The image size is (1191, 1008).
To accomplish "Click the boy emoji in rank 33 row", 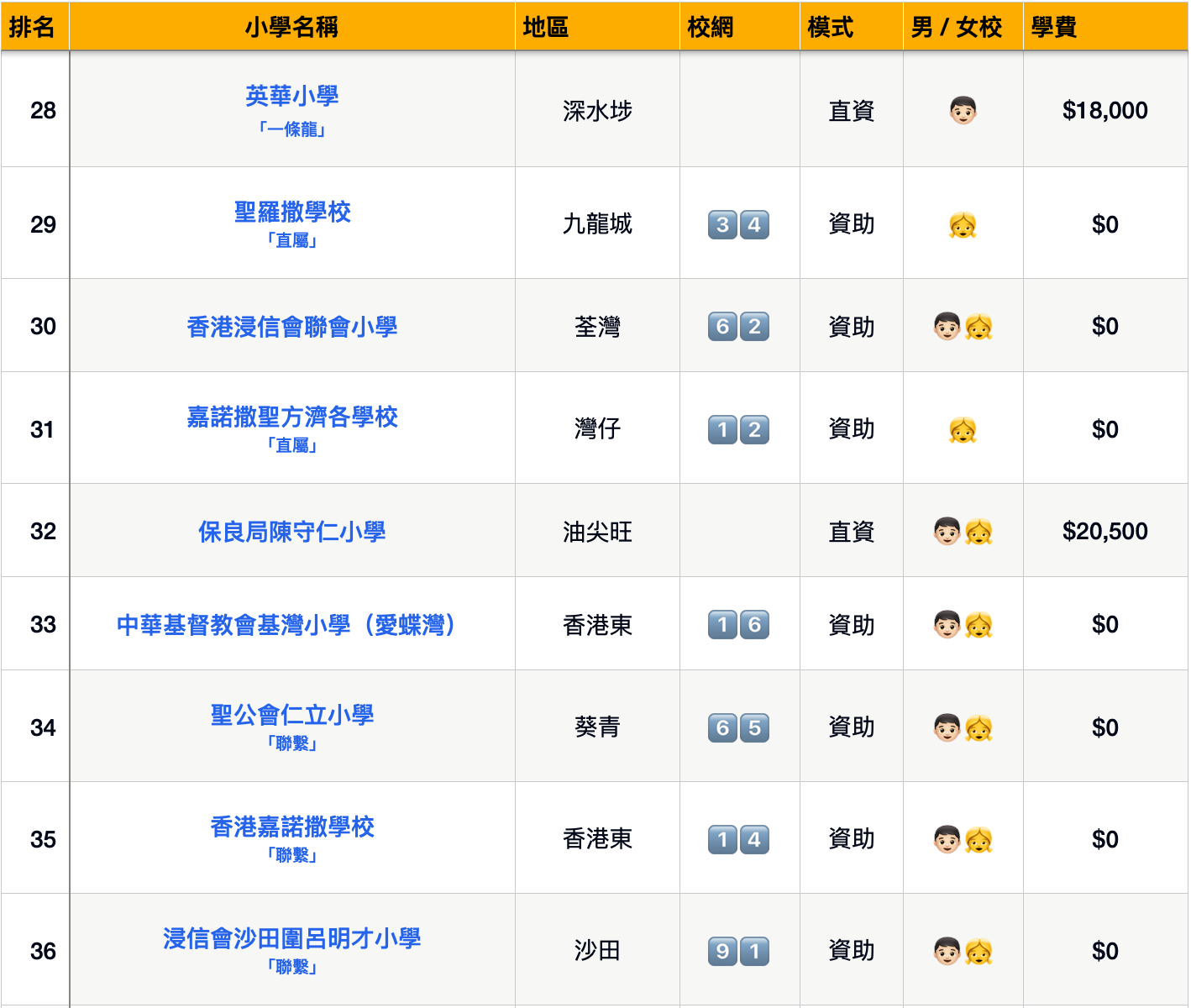I will (x=947, y=625).
